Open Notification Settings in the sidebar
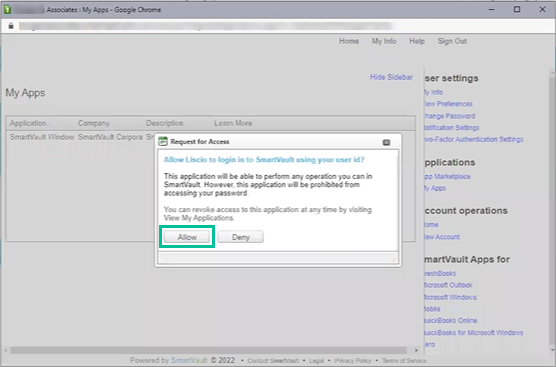Image resolution: width=556 pixels, height=367 pixels. tap(452, 128)
